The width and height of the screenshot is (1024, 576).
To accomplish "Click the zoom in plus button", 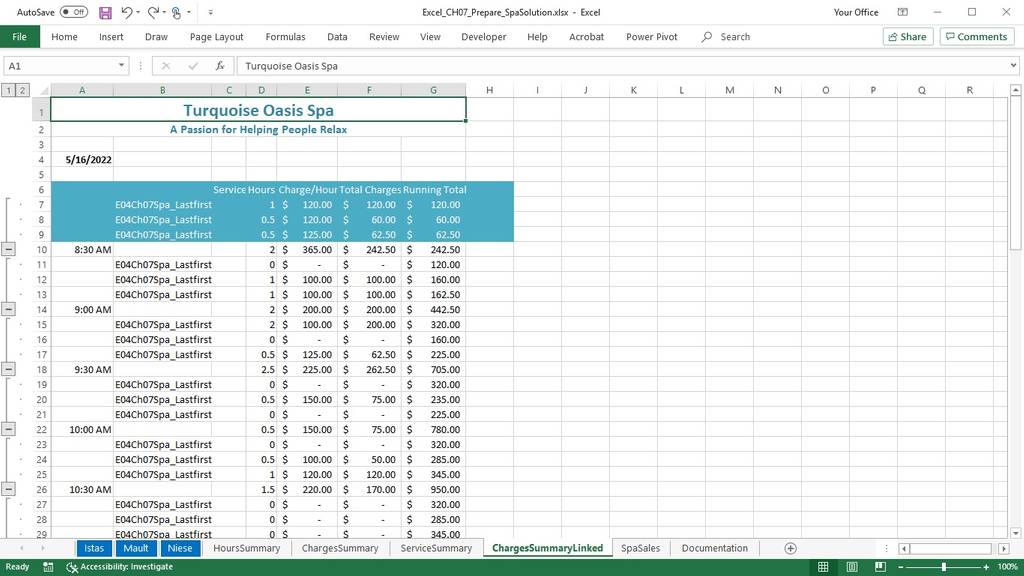I will tap(986, 567).
